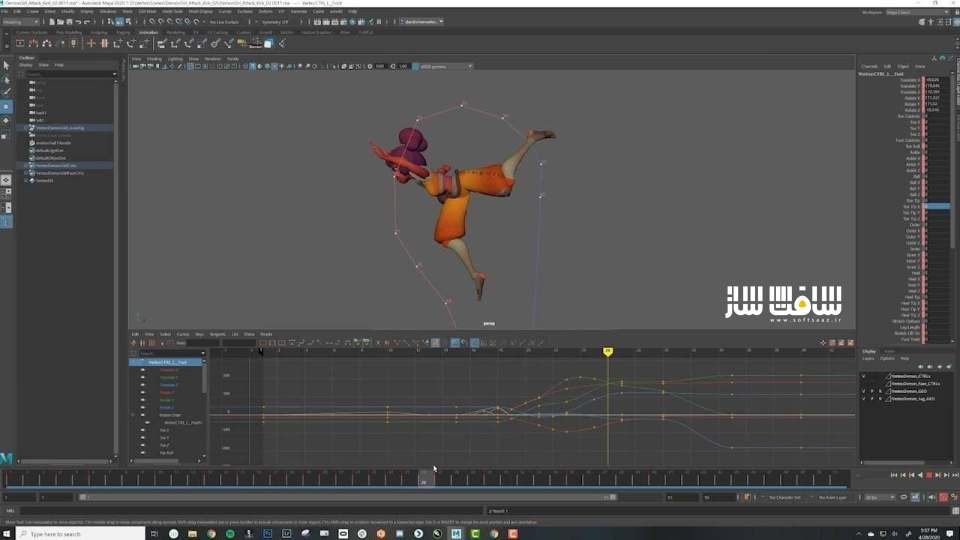Expand Rotate Order entry in Graph Editor outliner
Viewport: 960px width, 540px height.
[133, 415]
